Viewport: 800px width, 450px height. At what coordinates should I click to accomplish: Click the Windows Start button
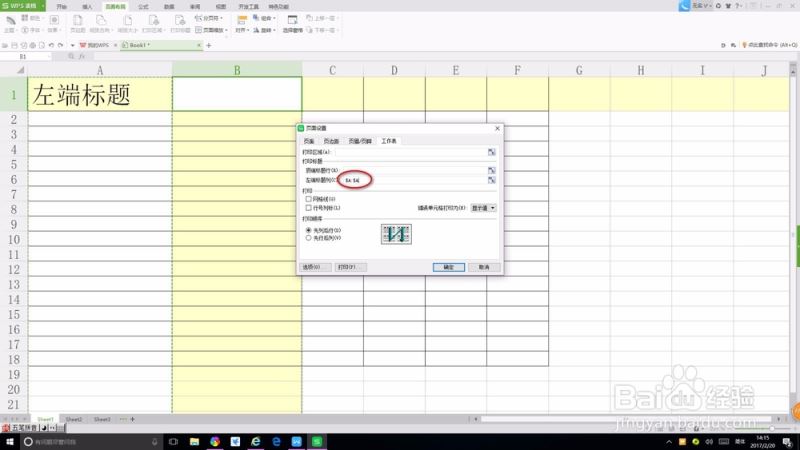pyautogui.click(x=9, y=441)
